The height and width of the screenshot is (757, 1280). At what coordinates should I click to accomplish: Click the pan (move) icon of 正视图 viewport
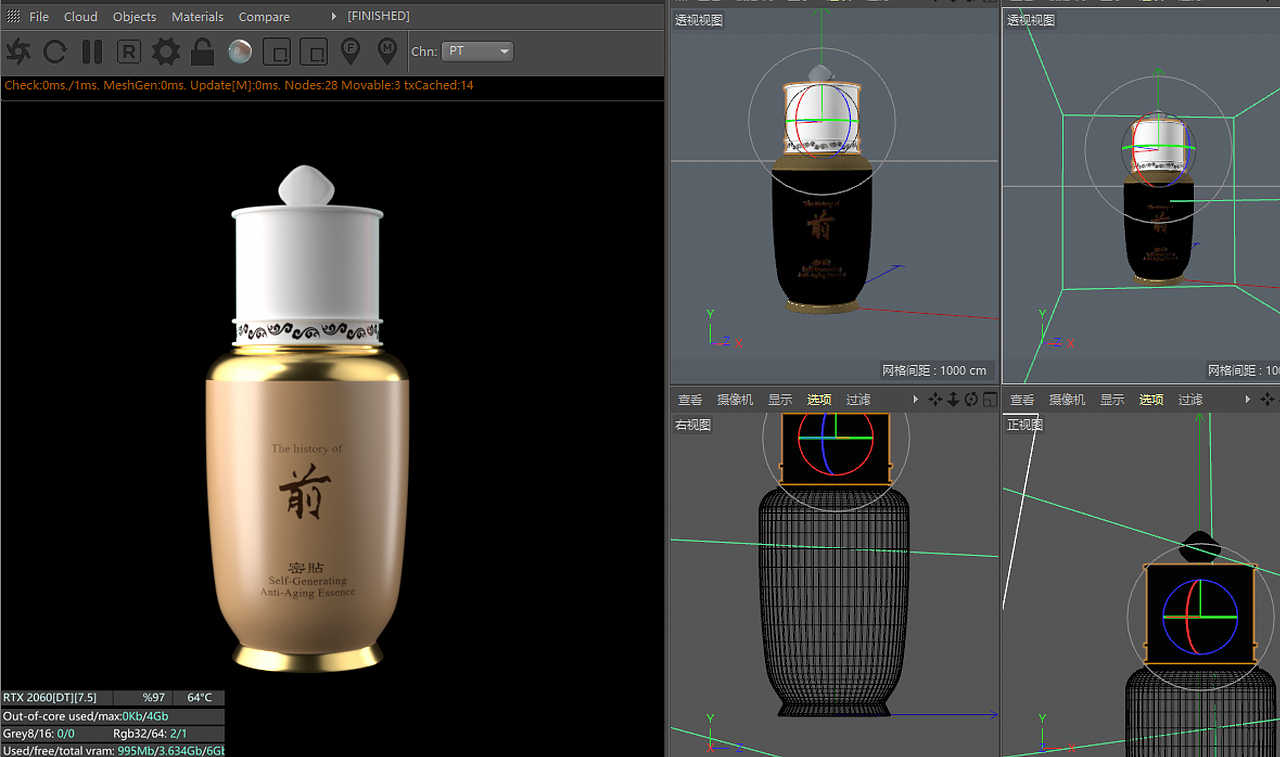1267,400
